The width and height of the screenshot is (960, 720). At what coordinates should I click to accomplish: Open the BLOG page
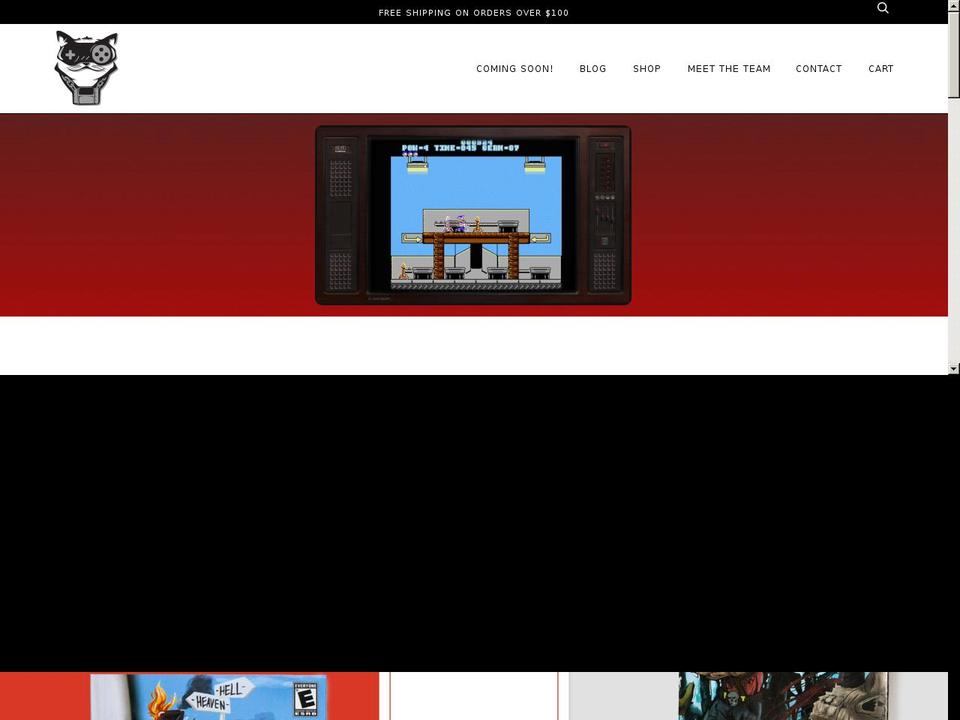(x=593, y=69)
